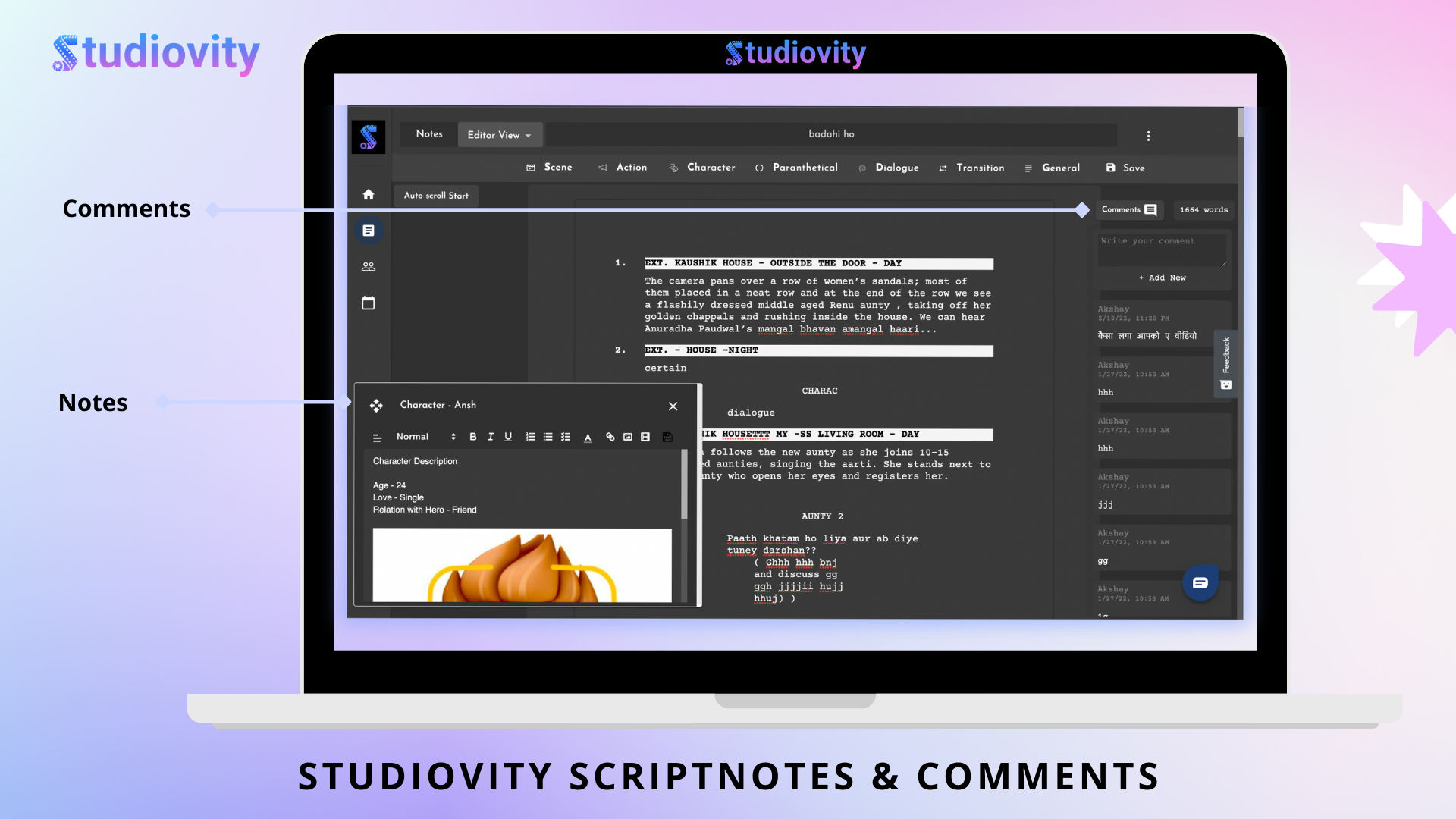Toggle underline formatting in note

coord(508,437)
